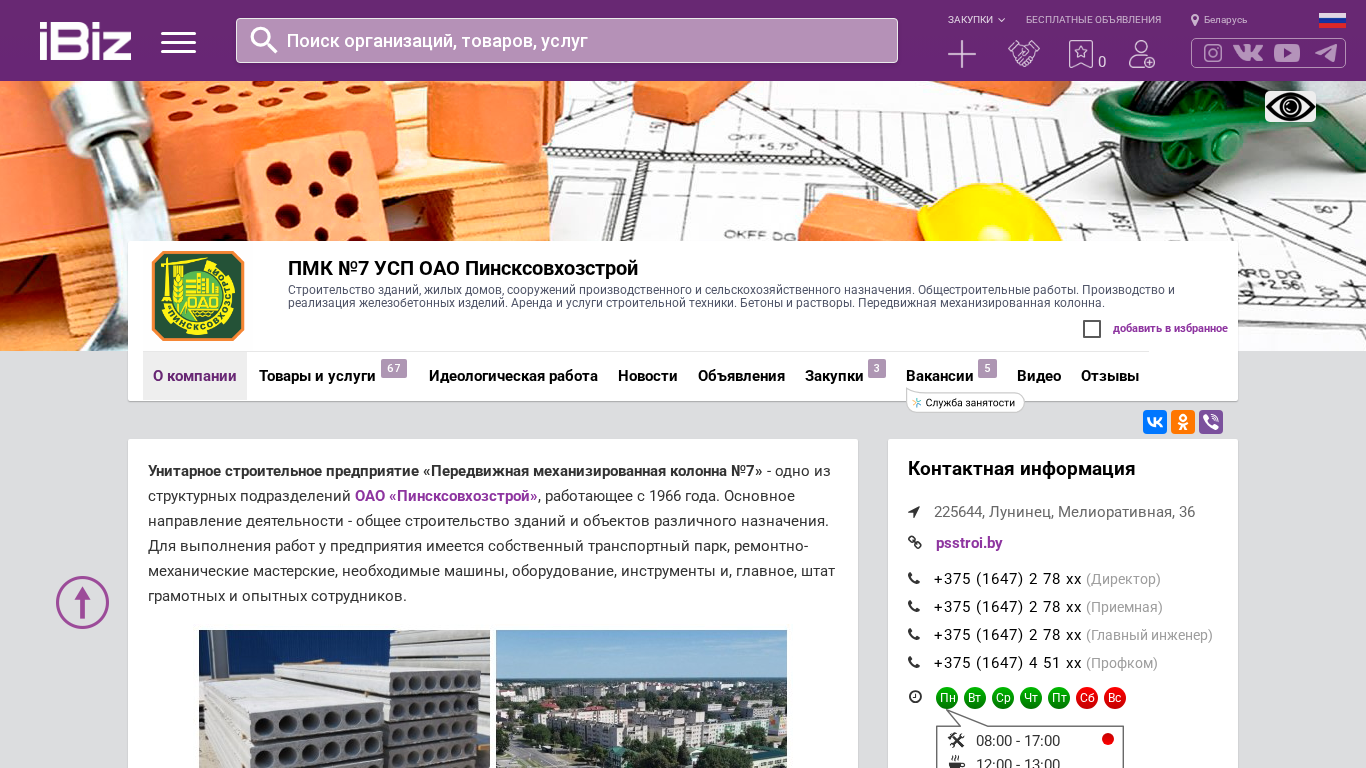This screenshot has height=768, width=1366.
Task: Call the Профком phone number
Action: 1008,663
